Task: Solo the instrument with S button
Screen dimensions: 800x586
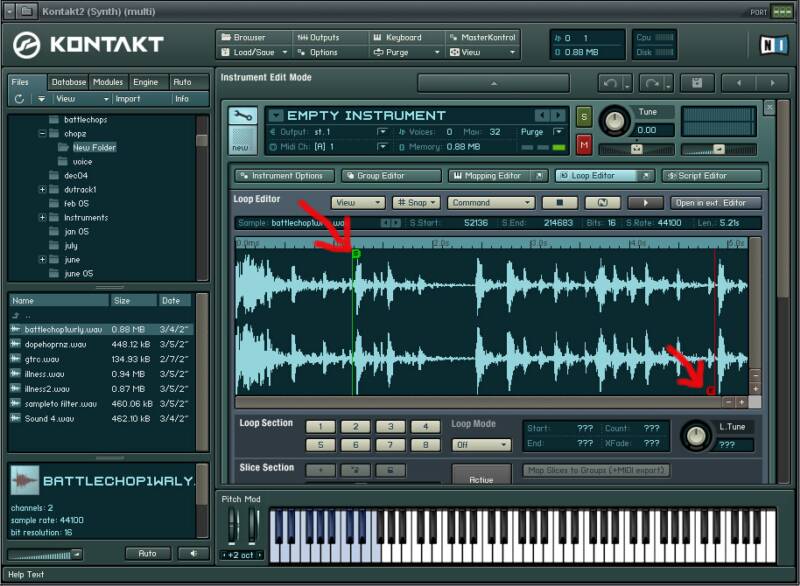Action: [x=584, y=117]
